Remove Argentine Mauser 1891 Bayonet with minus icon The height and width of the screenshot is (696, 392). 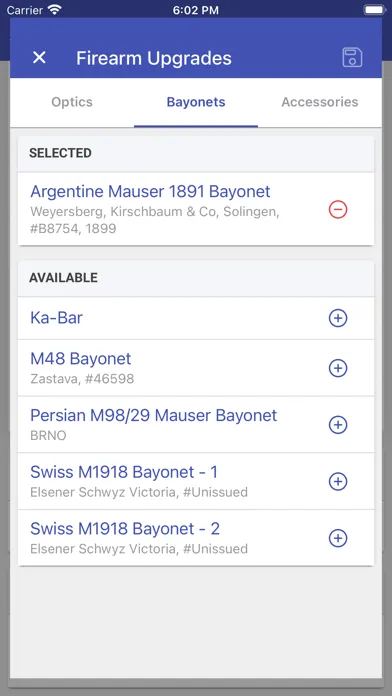tap(338, 210)
